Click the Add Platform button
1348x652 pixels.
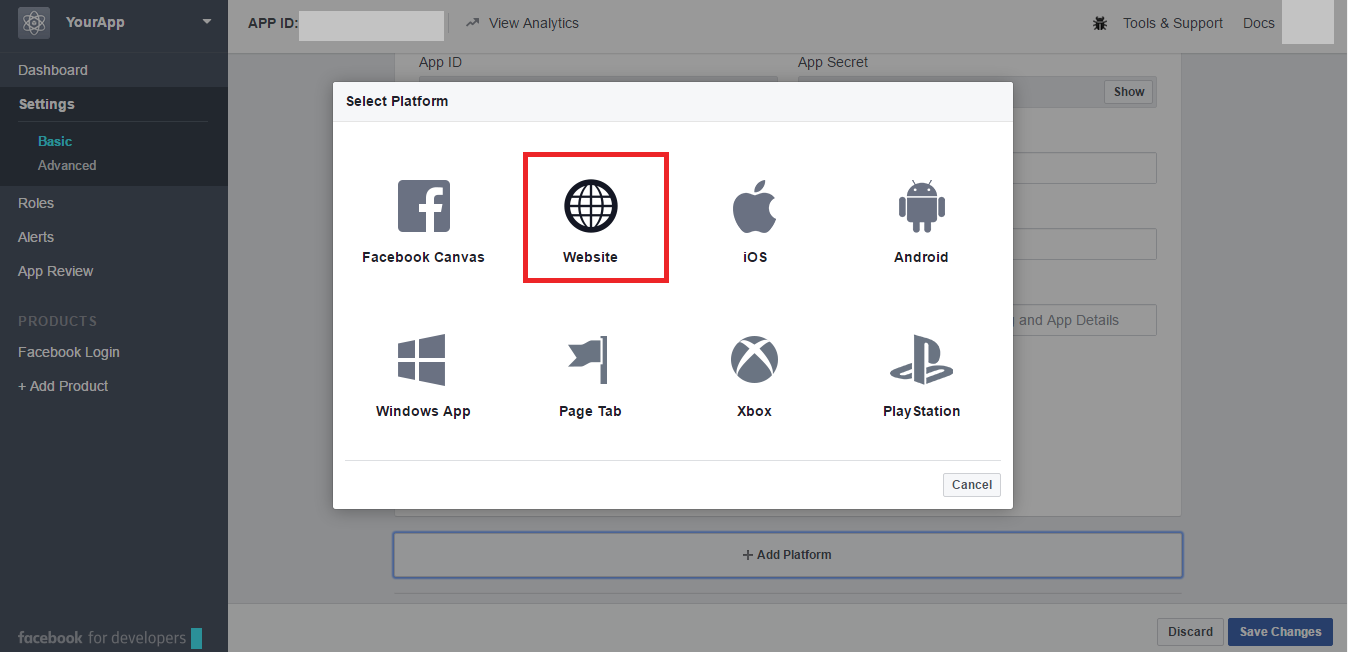tap(788, 555)
